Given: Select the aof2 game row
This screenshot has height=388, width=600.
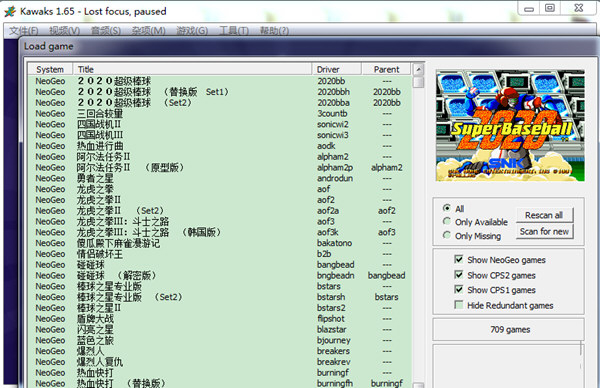Looking at the screenshot, I should [x=220, y=200].
